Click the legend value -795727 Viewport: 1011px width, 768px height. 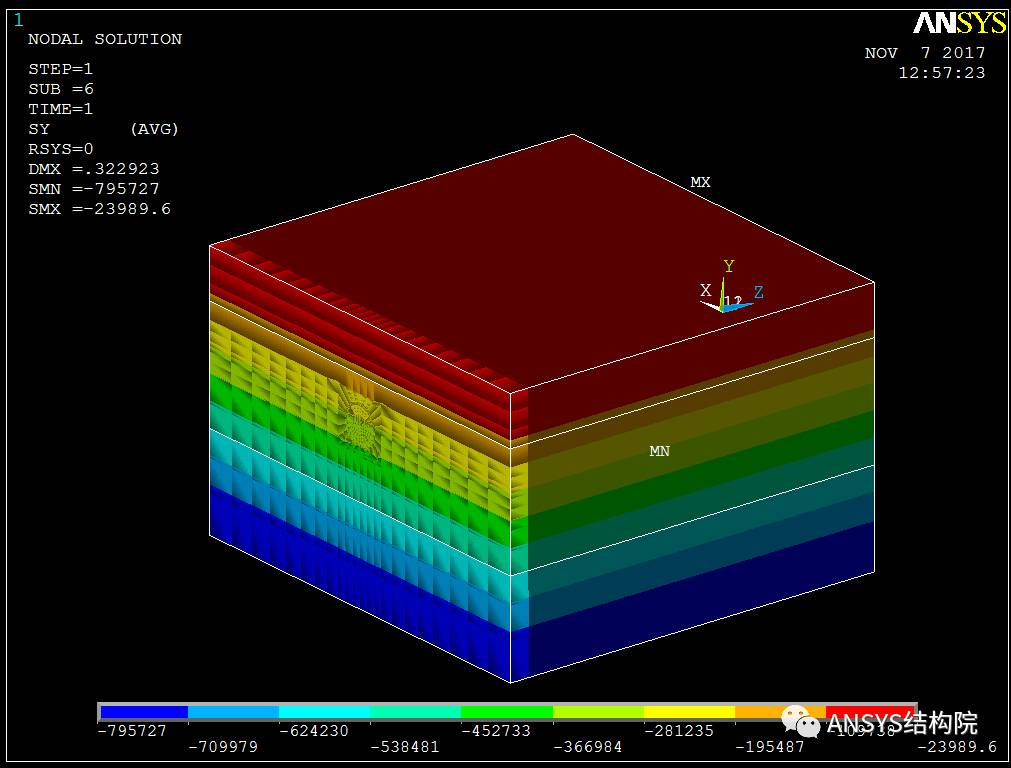(x=132, y=731)
